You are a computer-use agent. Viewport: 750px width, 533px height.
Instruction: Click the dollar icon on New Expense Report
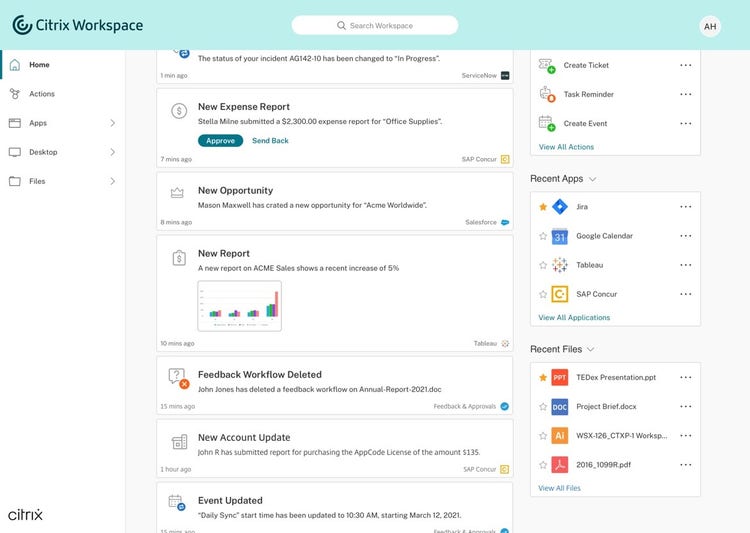point(179,111)
